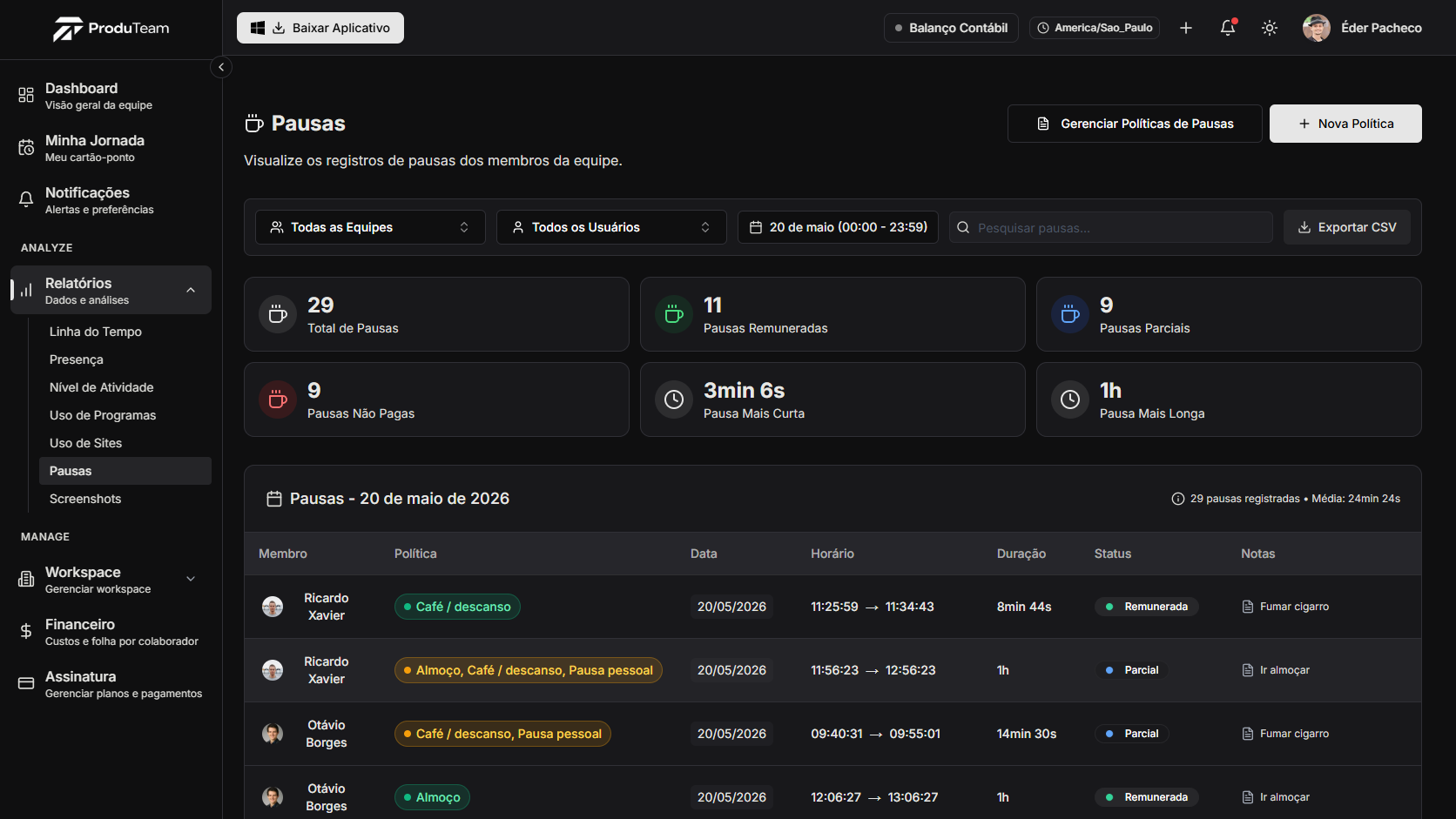Collapse the Relatórios section chevron
1456x819 pixels.
pyautogui.click(x=191, y=290)
